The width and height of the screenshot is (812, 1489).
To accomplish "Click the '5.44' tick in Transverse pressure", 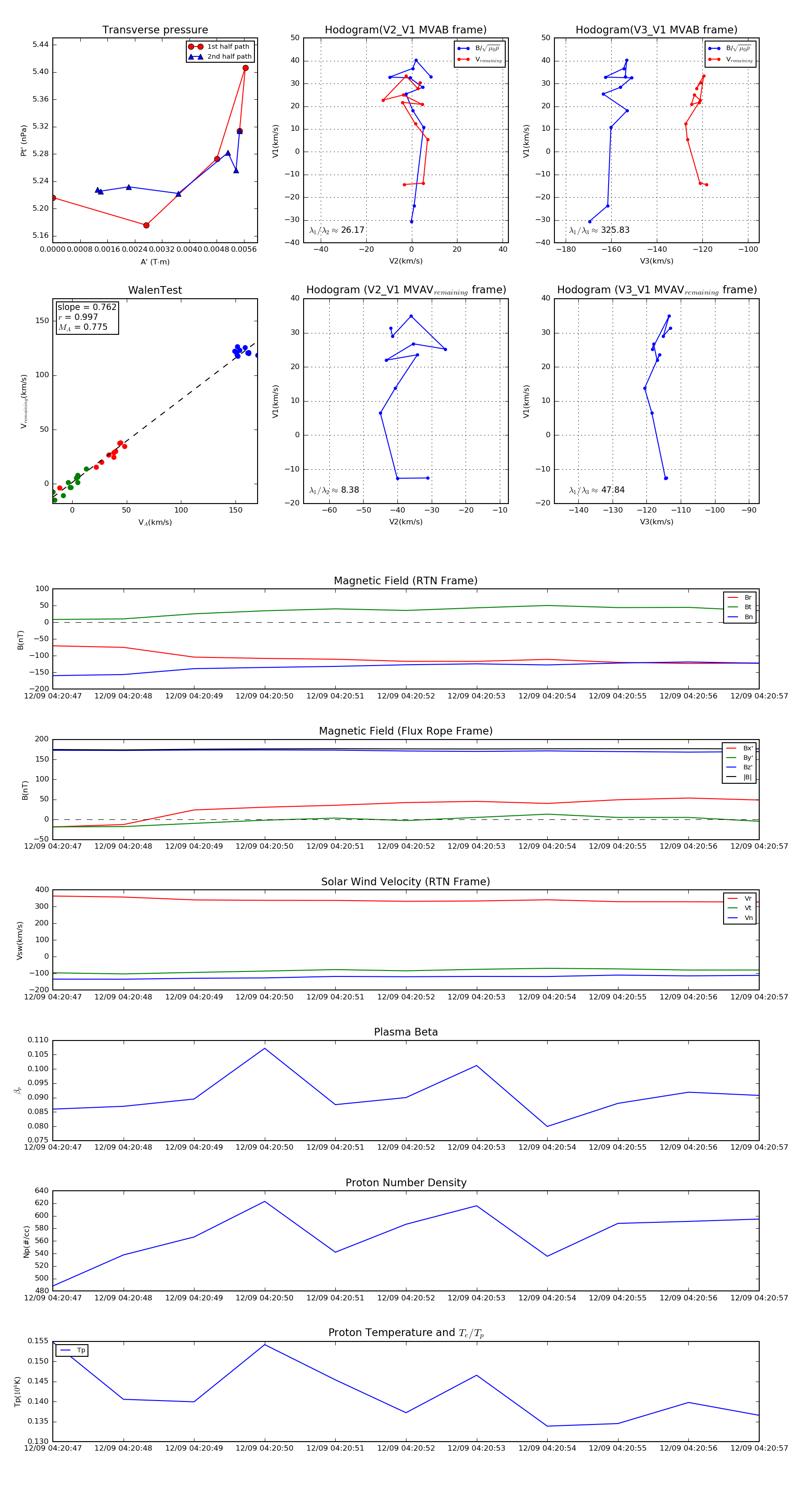I will point(41,45).
